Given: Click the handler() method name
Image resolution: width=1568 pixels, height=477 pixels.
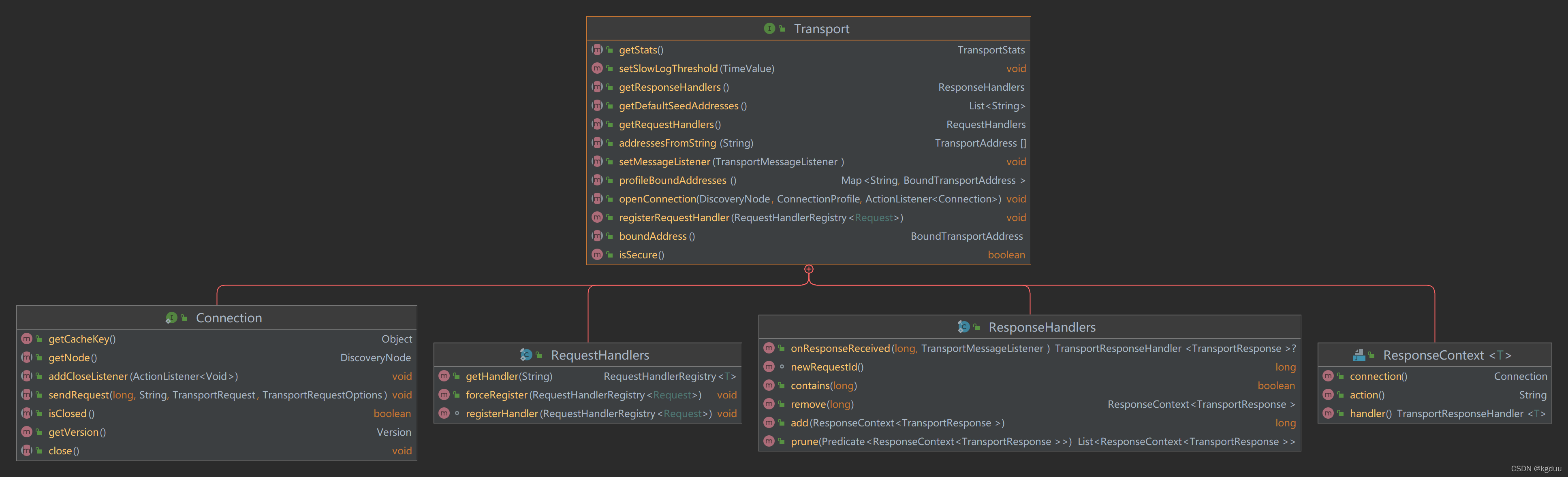Looking at the screenshot, I should pos(1371,414).
